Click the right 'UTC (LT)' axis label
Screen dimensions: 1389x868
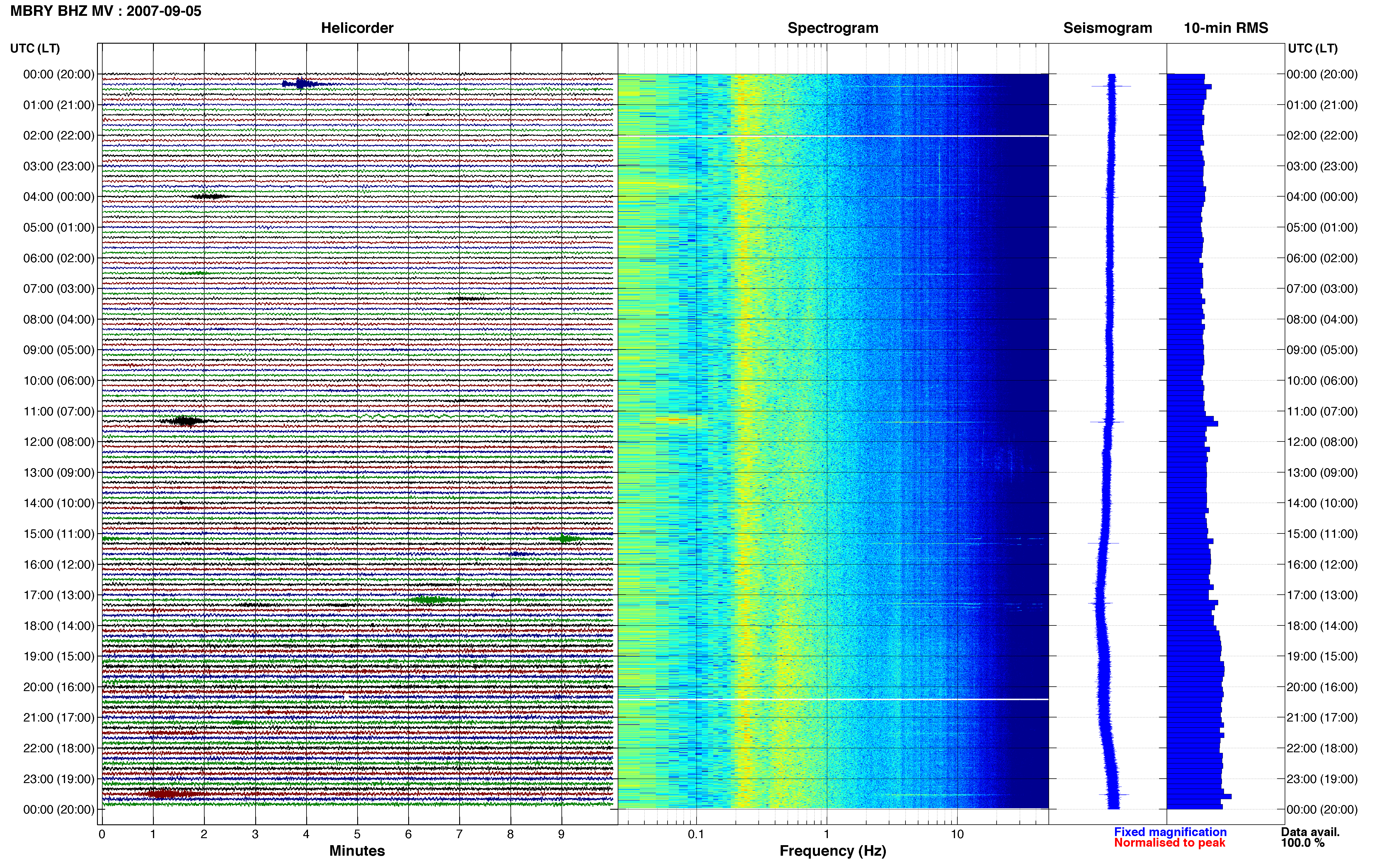(1313, 48)
